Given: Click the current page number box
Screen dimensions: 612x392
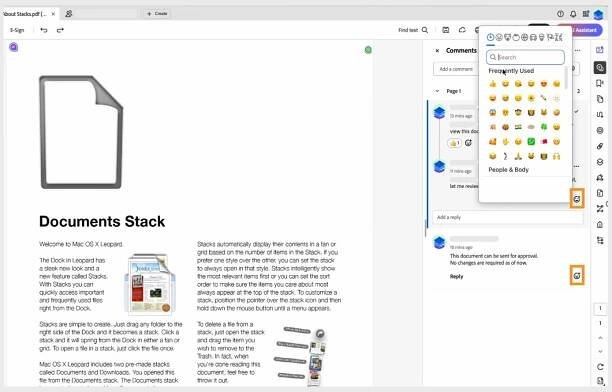Looking at the screenshot, I should click(600, 308).
